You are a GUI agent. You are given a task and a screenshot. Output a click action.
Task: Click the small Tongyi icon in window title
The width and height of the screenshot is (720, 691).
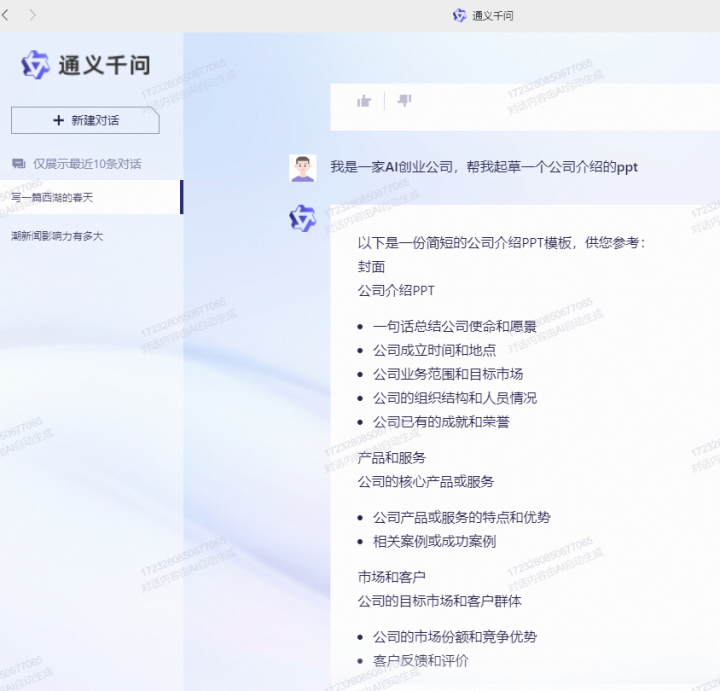[459, 16]
